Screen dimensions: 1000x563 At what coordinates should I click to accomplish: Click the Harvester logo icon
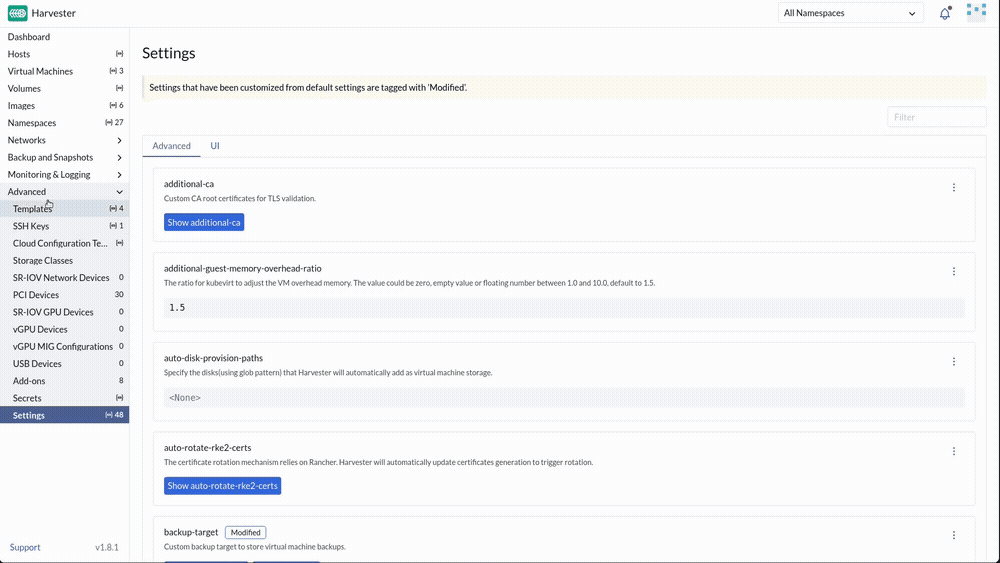[x=17, y=13]
